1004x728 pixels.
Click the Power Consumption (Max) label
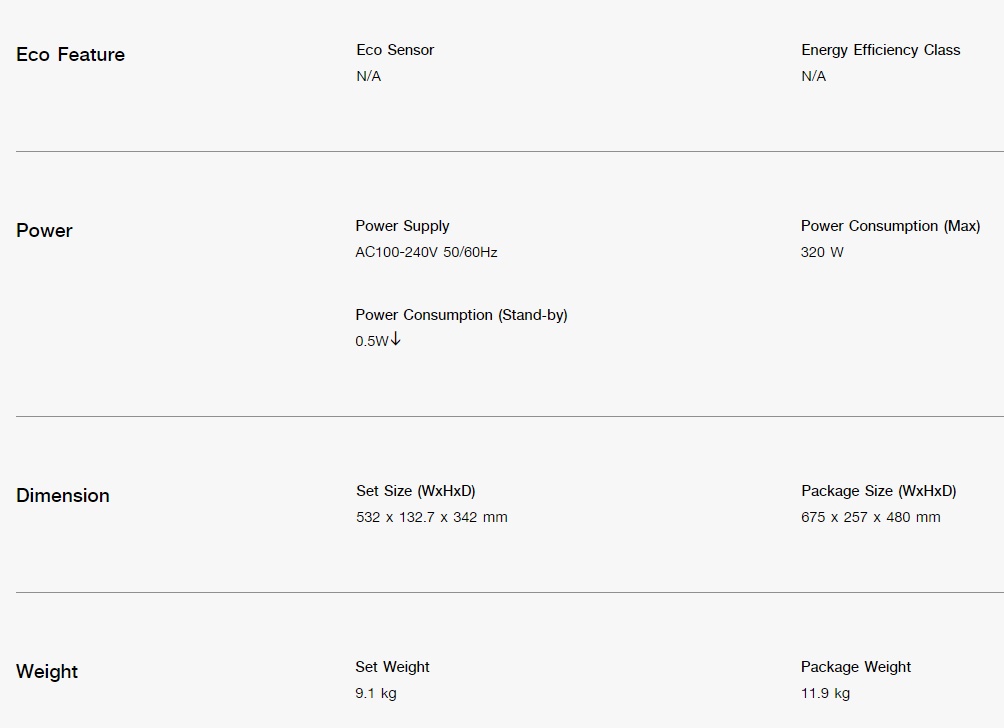(x=890, y=226)
